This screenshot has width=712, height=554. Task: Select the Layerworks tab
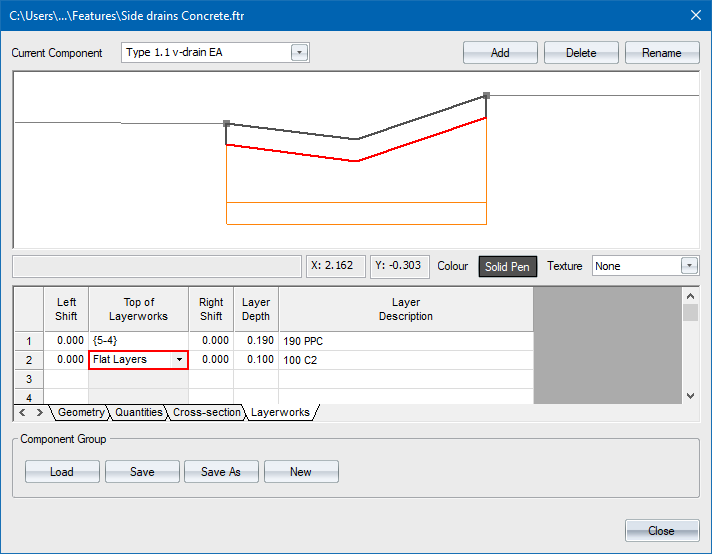pyautogui.click(x=280, y=412)
